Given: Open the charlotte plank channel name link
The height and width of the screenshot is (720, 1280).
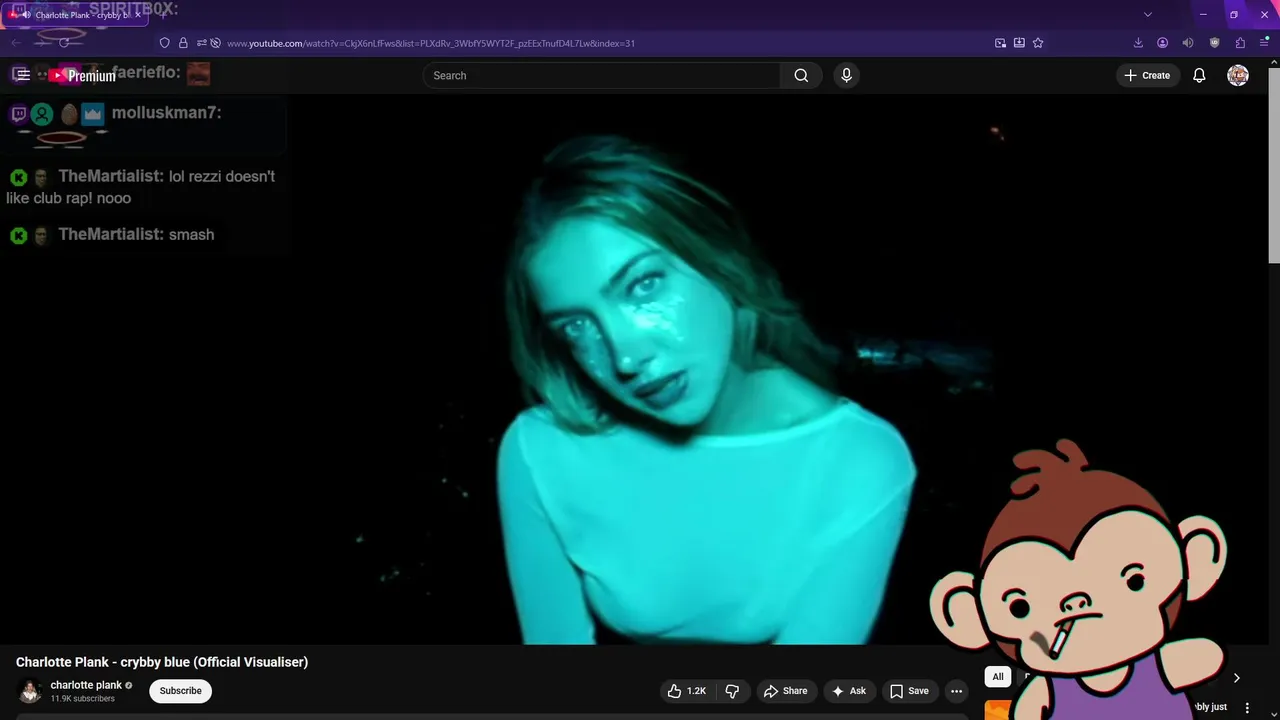Looking at the screenshot, I should pyautogui.click(x=86, y=685).
